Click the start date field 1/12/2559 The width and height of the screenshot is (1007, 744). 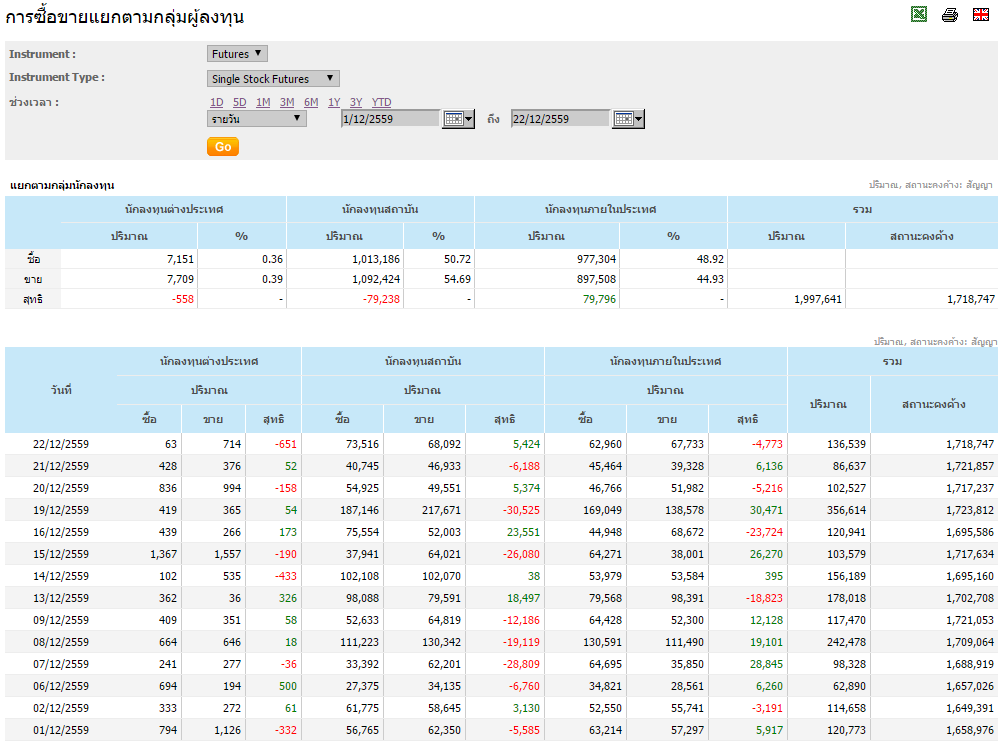[390, 119]
